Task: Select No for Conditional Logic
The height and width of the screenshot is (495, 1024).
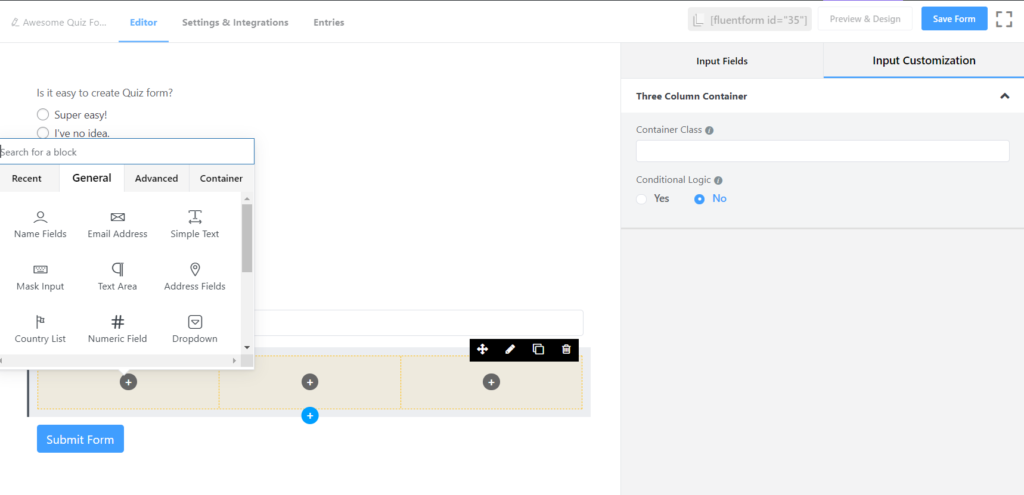Action: click(711, 199)
